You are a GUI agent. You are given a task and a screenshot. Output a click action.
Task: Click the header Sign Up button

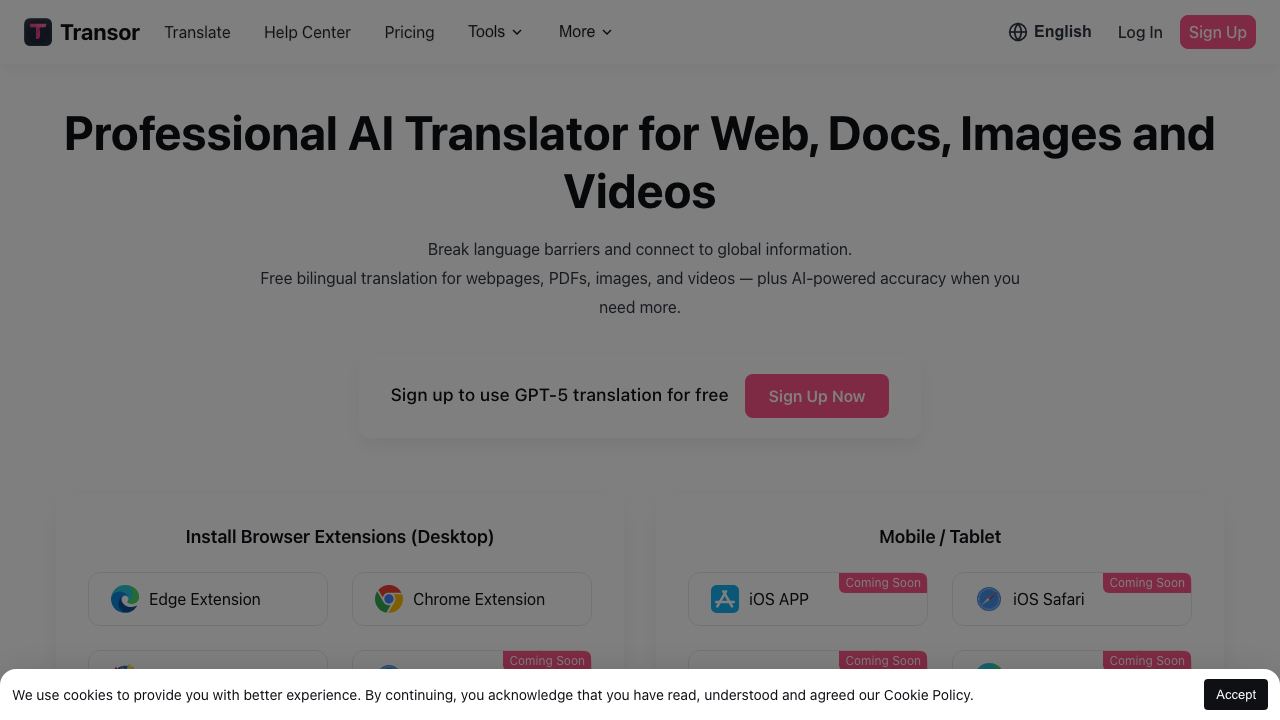click(x=1218, y=32)
